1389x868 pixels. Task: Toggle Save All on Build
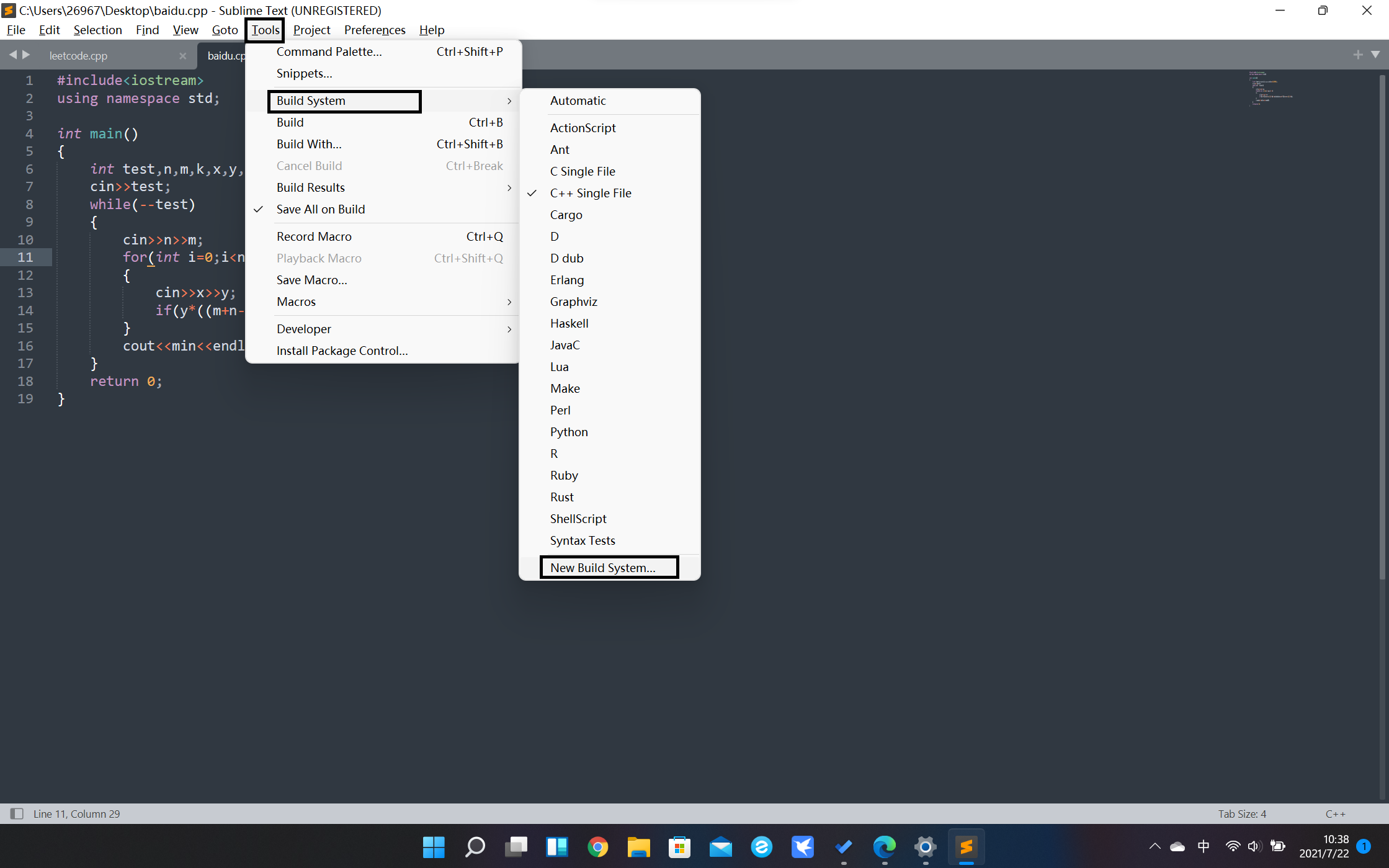click(321, 209)
